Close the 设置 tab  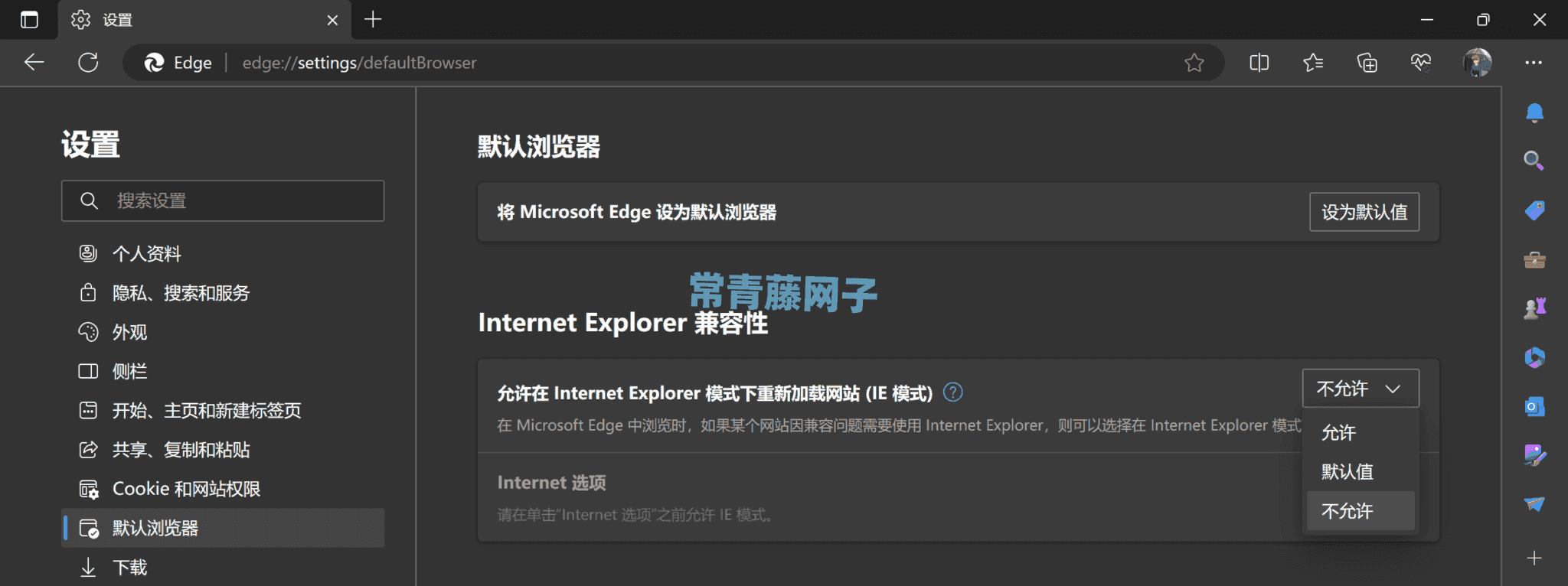[x=332, y=20]
